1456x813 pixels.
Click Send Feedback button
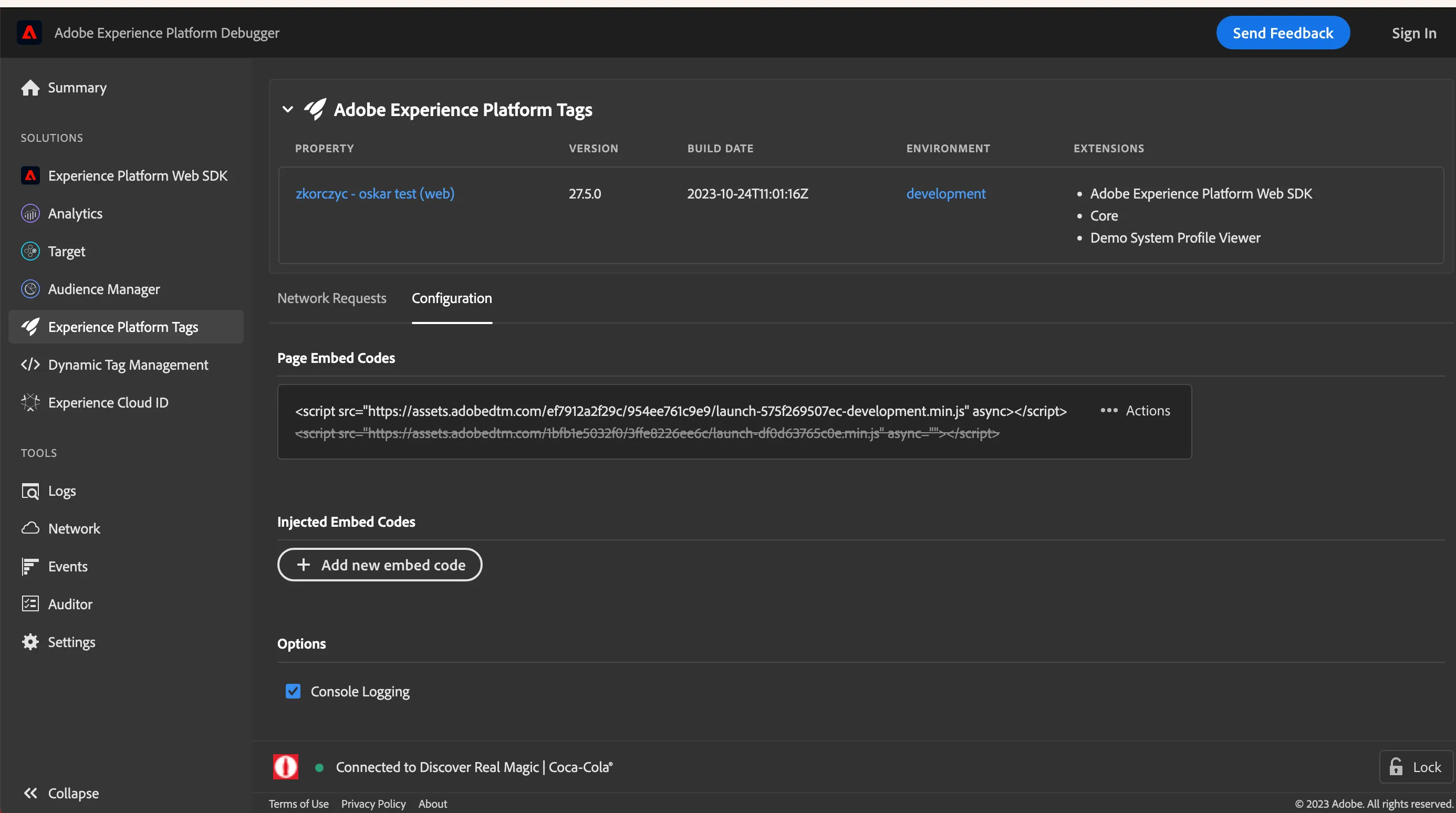(x=1283, y=33)
